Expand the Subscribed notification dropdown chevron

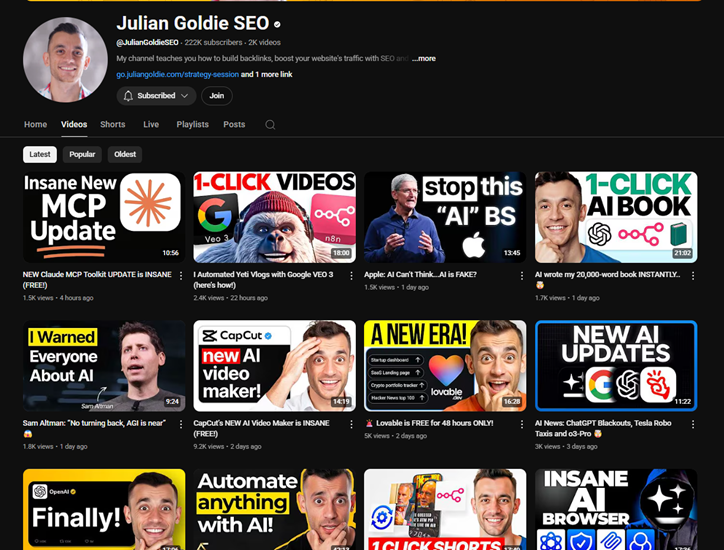[185, 96]
